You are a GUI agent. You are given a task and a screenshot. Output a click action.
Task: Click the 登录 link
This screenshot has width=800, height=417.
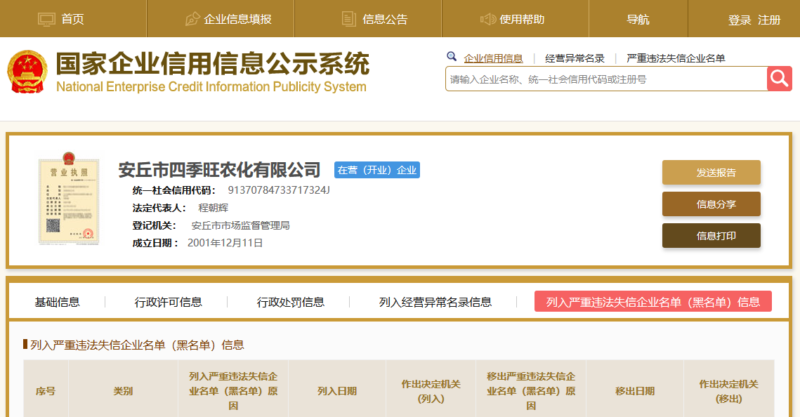click(739, 20)
